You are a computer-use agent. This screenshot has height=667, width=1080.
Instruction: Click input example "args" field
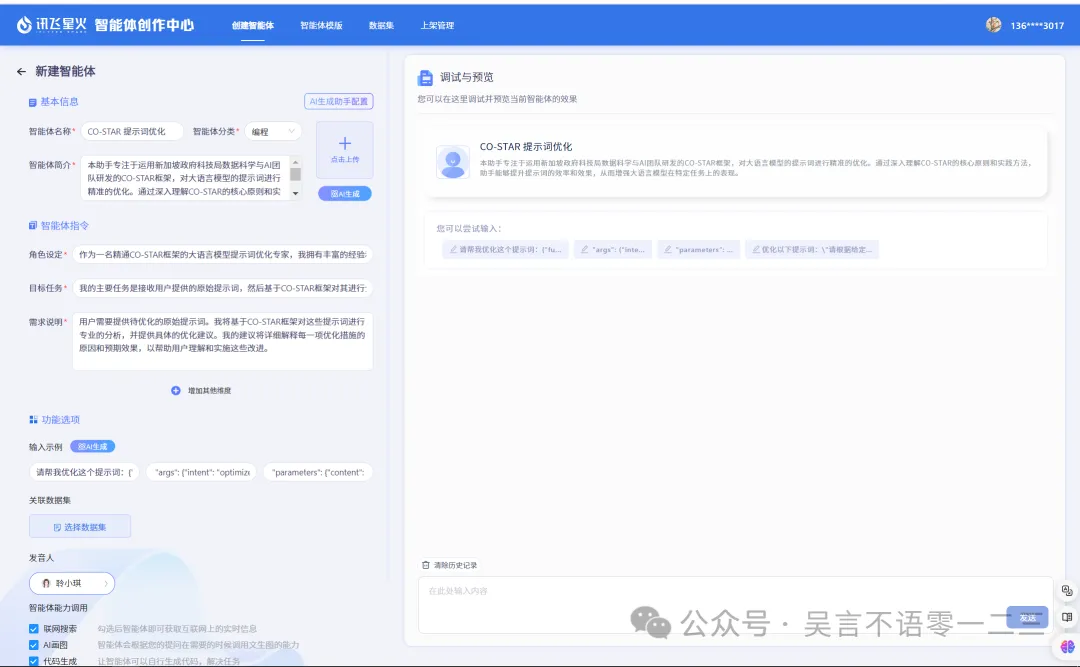pyautogui.click(x=201, y=472)
